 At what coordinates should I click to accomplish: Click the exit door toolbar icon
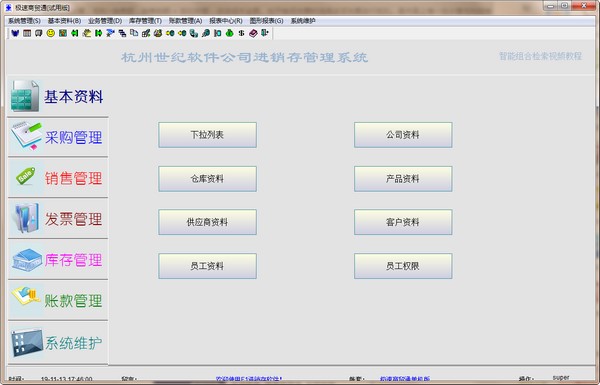pos(265,33)
